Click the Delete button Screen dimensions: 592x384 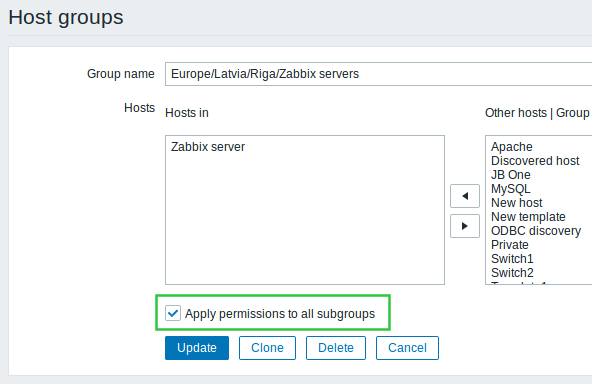coord(336,348)
